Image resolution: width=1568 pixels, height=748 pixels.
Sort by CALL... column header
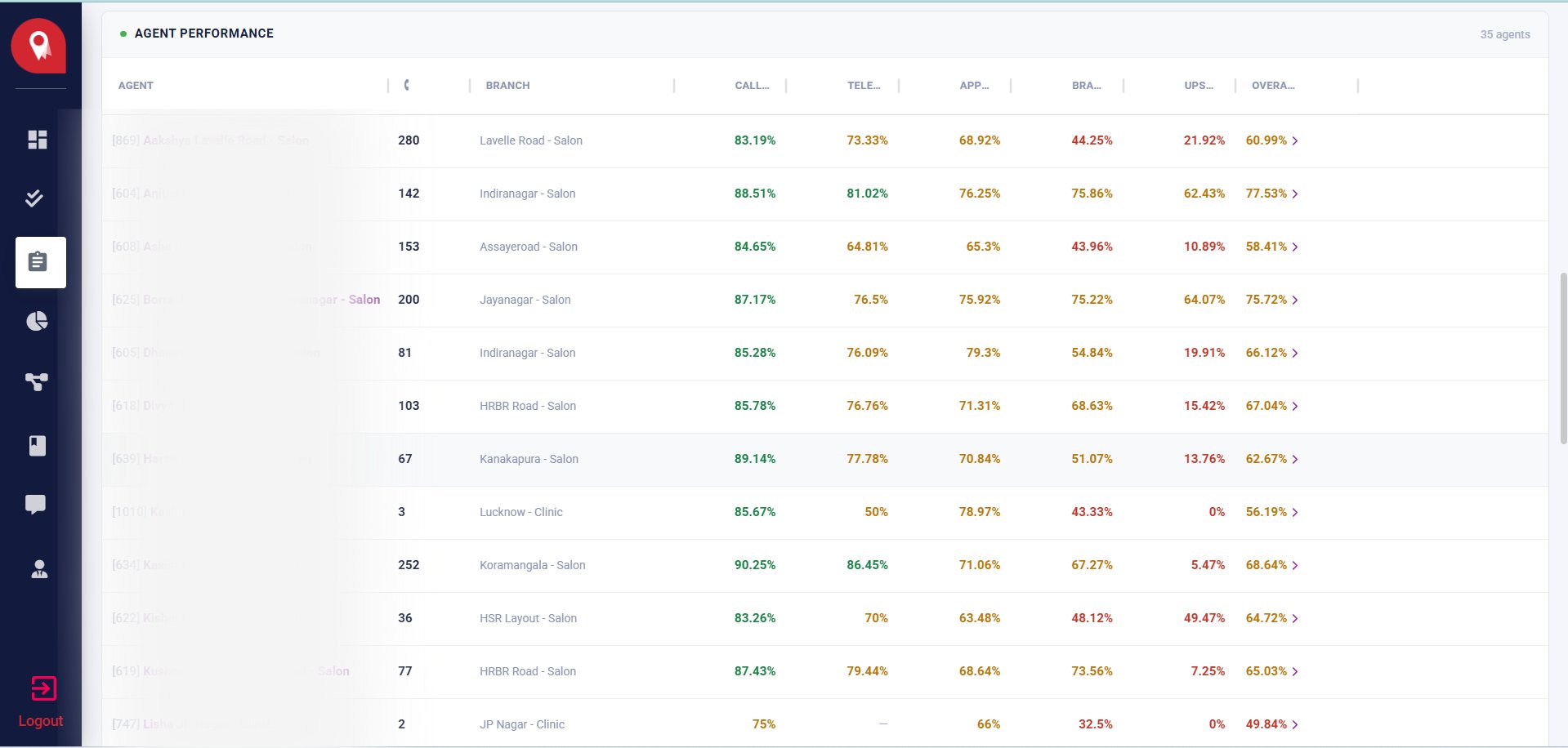click(x=752, y=85)
